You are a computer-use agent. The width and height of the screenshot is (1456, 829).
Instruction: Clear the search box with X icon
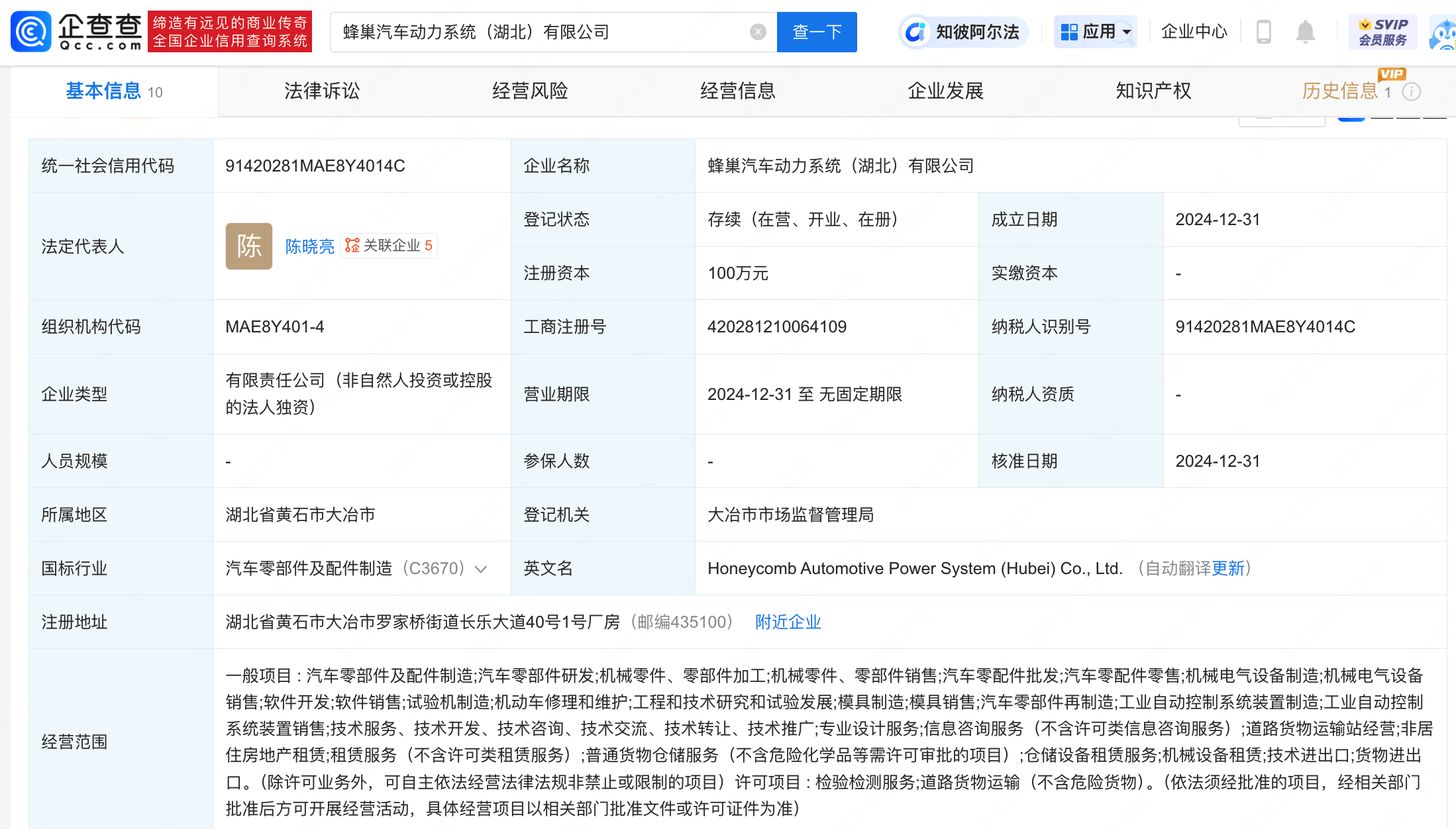pos(758,32)
